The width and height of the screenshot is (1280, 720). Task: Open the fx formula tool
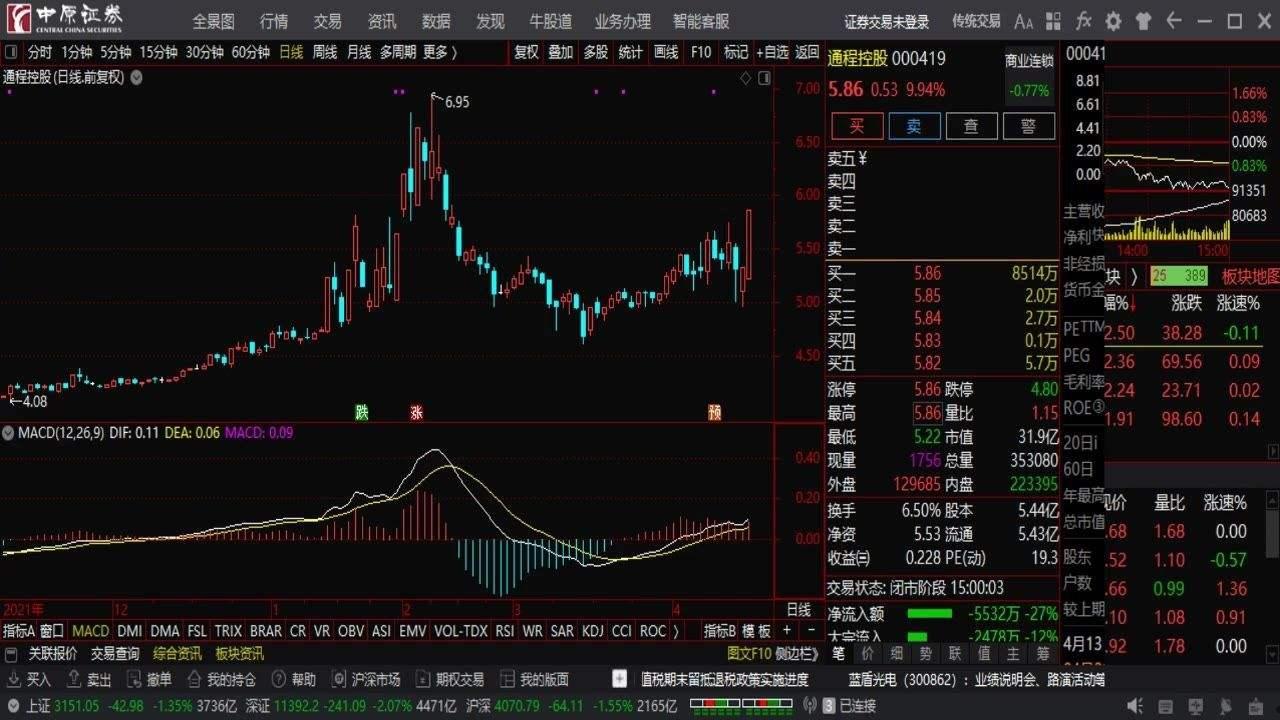pyautogui.click(x=1083, y=21)
